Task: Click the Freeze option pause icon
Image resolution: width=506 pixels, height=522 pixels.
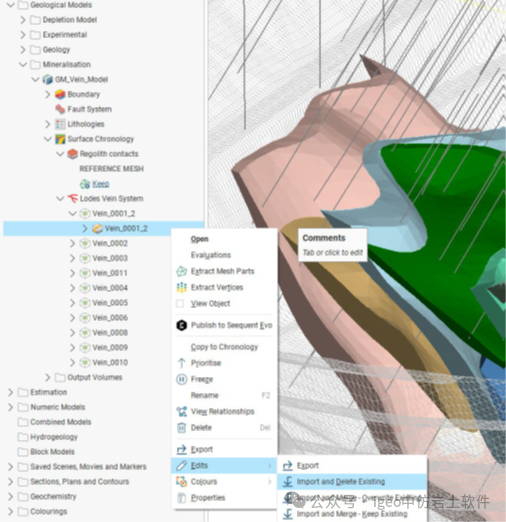Action: click(181, 379)
